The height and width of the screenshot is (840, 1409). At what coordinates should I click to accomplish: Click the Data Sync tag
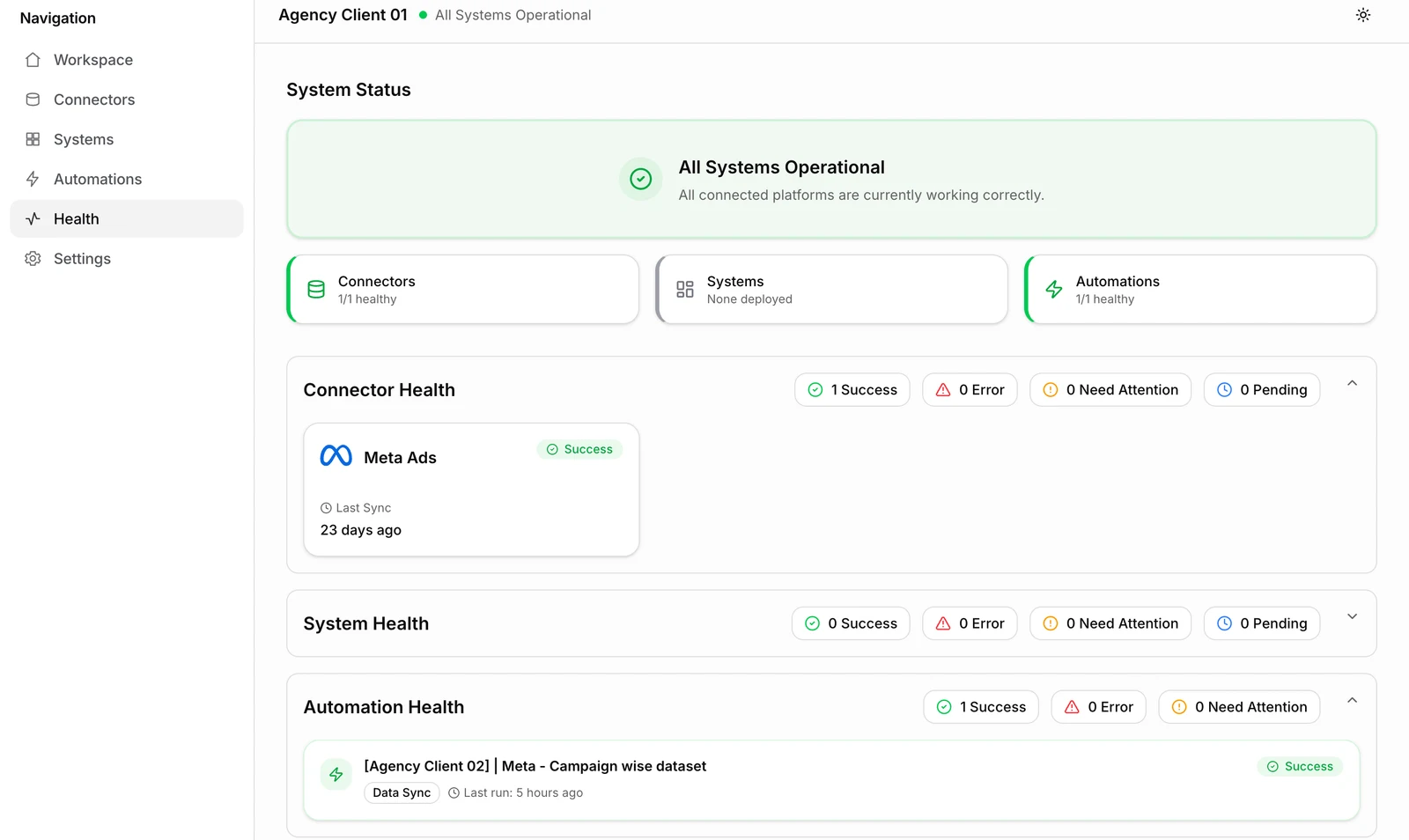point(402,792)
